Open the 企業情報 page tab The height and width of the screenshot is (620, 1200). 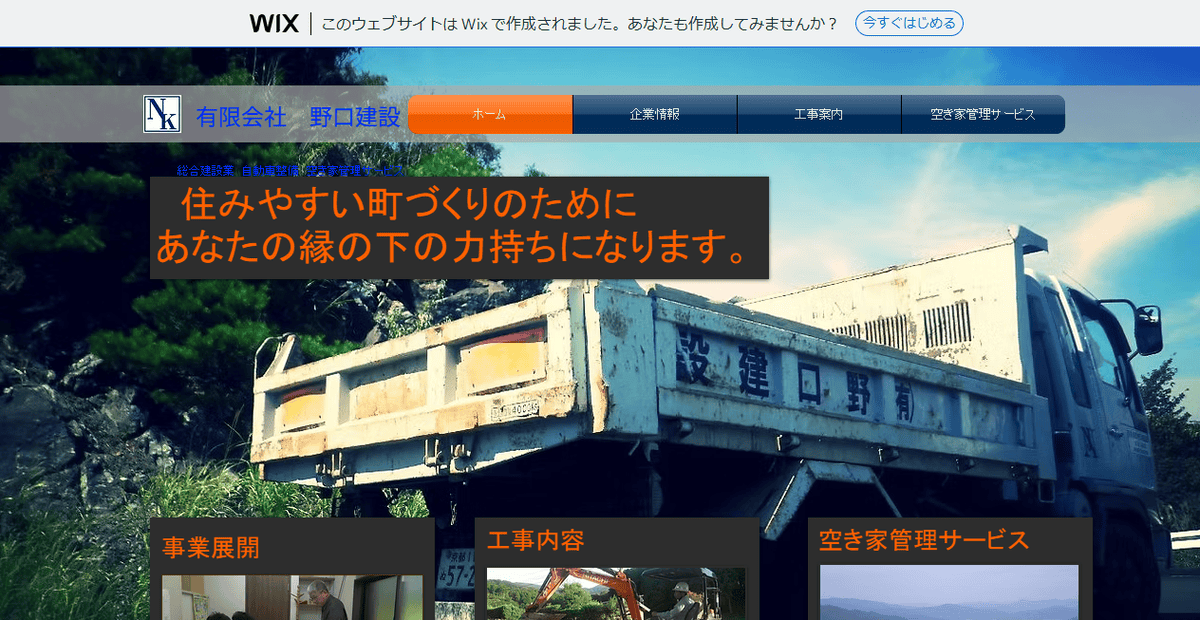654,115
